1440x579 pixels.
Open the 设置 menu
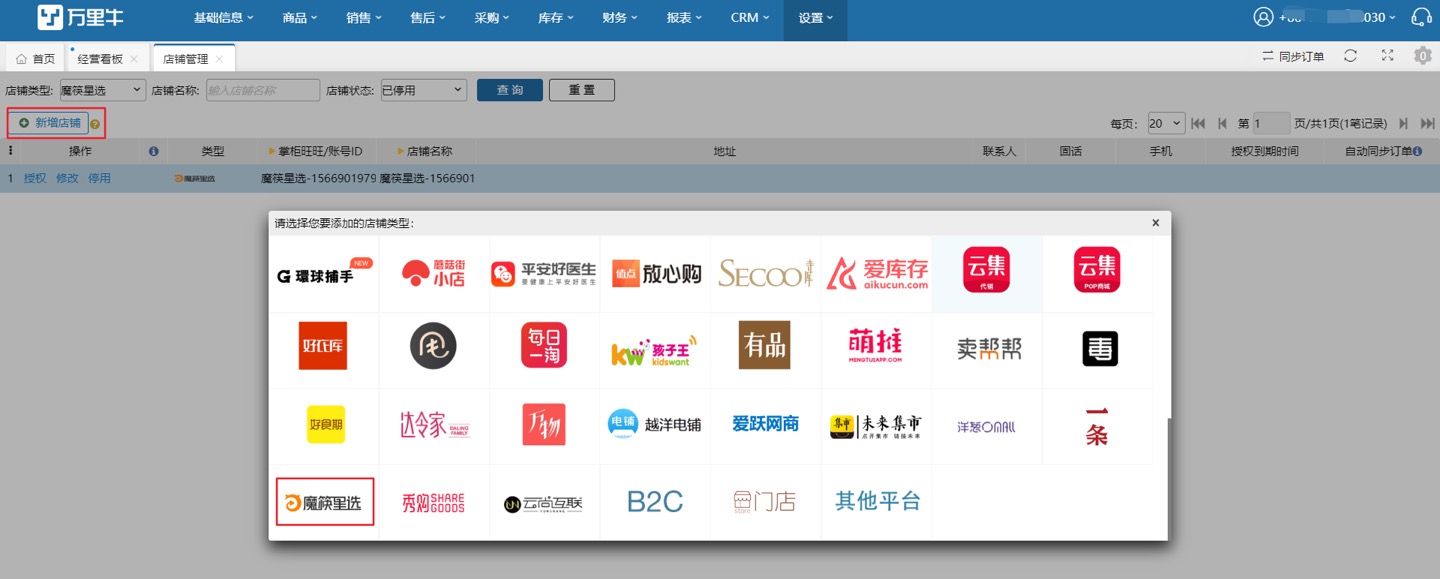[x=815, y=18]
